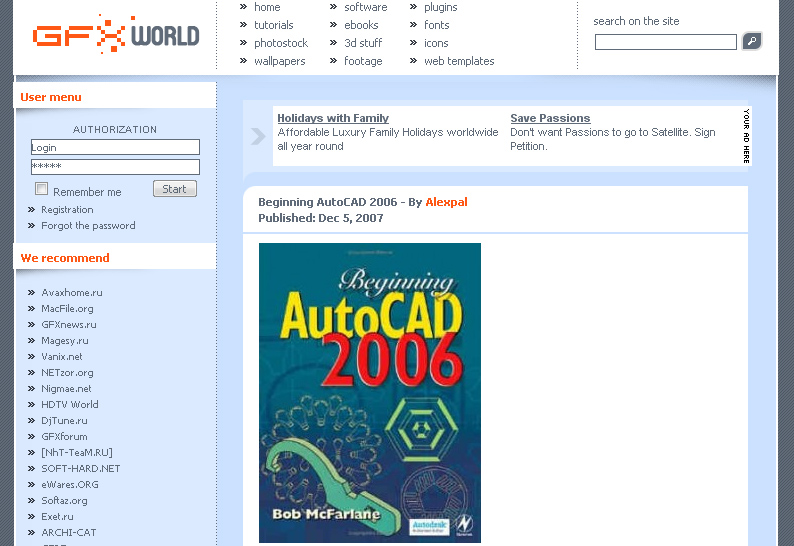Click arrow bullet beside Registration
Image resolution: width=794 pixels, height=546 pixels.
point(32,210)
